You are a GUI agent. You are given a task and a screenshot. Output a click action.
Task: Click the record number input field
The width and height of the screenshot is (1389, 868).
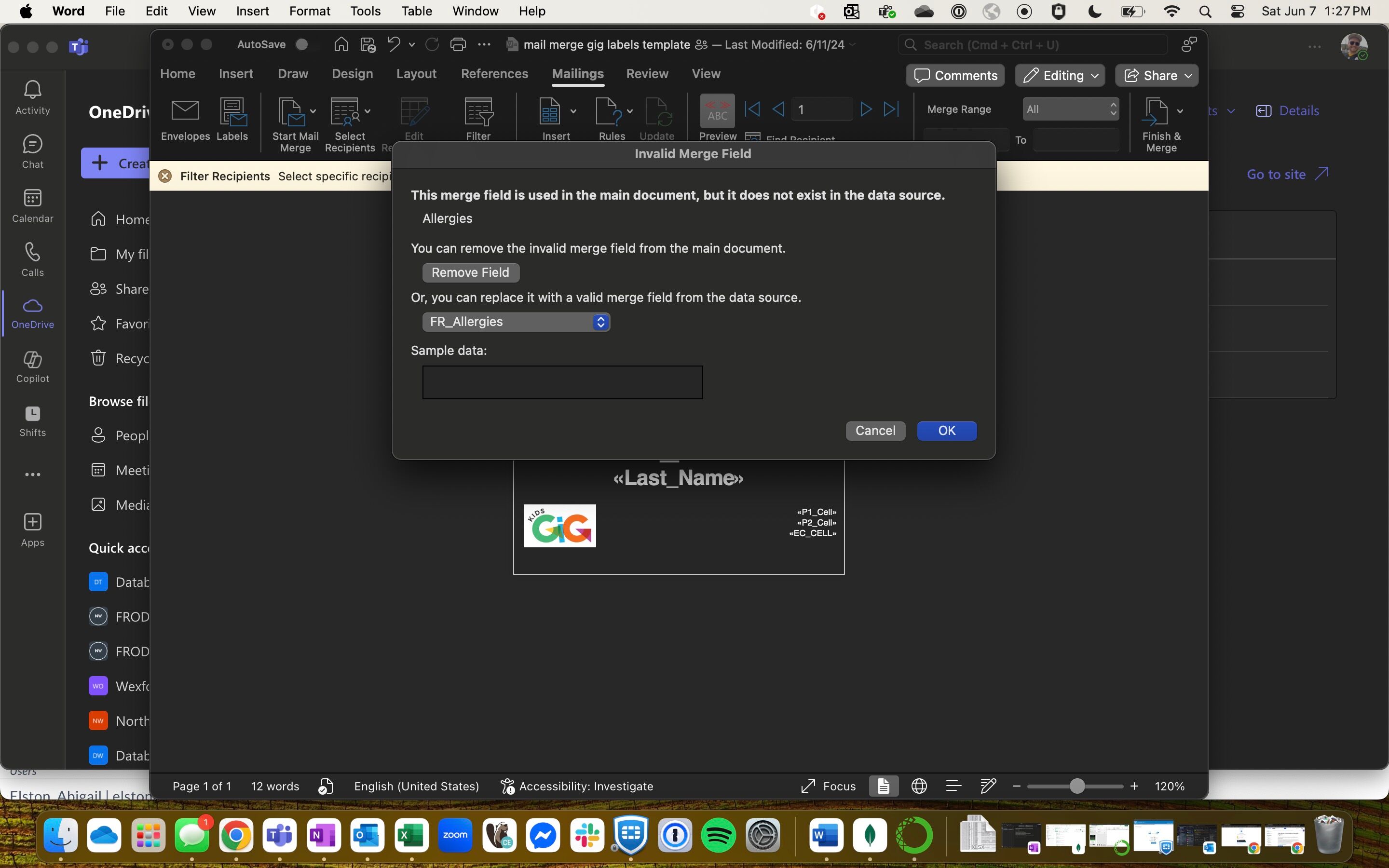821,109
